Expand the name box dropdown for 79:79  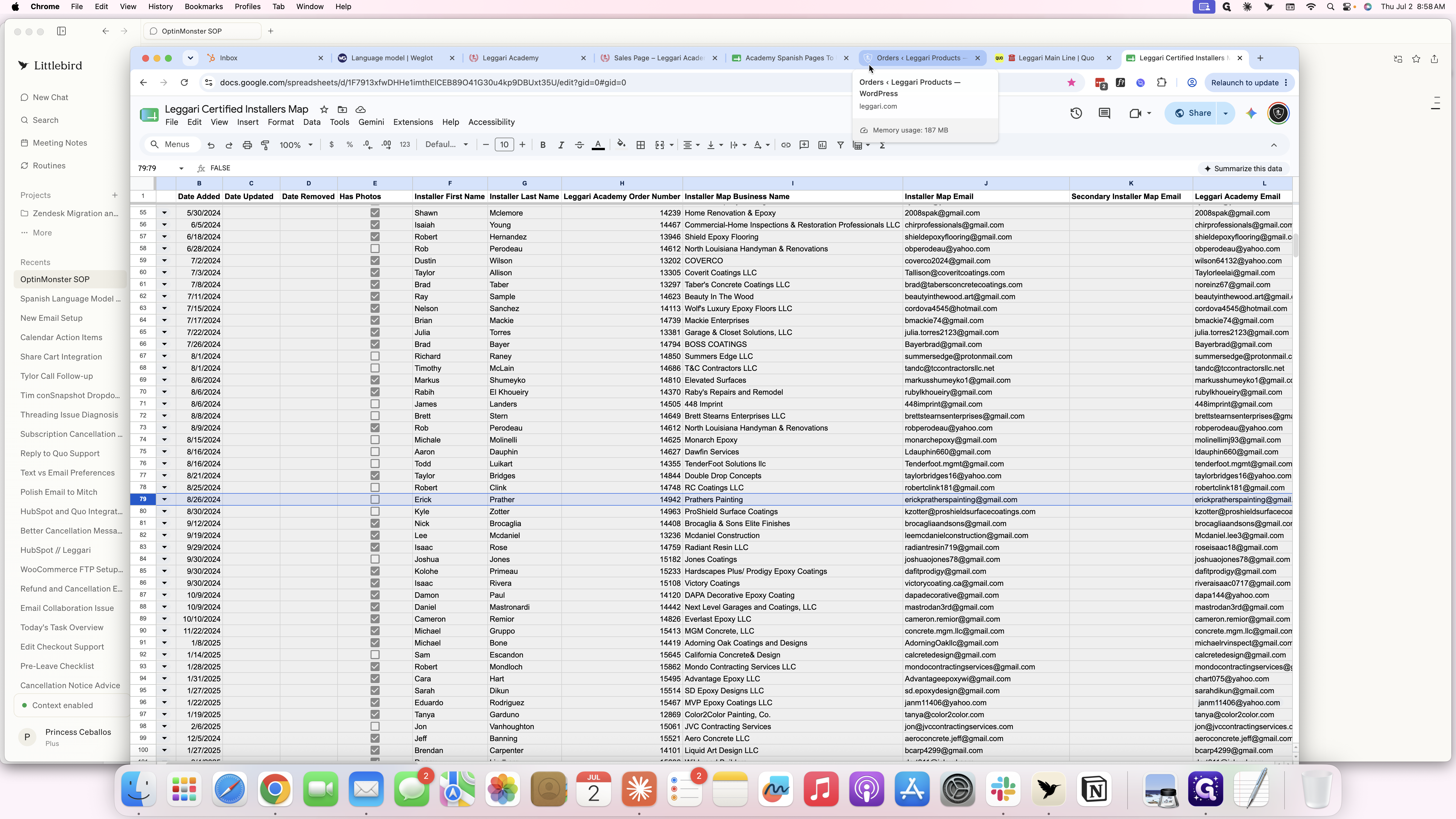pos(181,168)
